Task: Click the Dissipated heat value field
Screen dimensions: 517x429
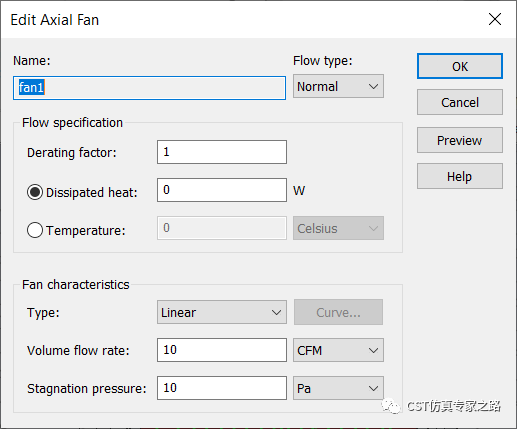Action: pos(222,190)
